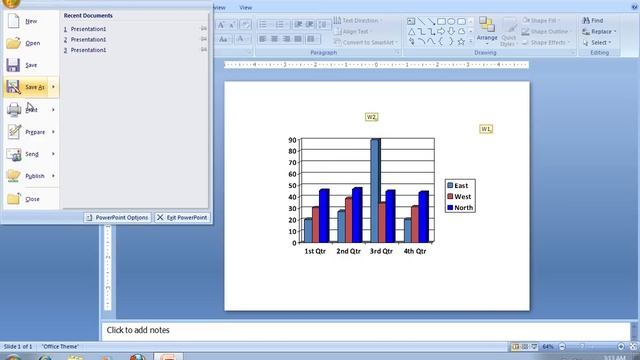Expand the shapes gallery More button
This screenshot has height=360, width=640.
(x=471, y=42)
